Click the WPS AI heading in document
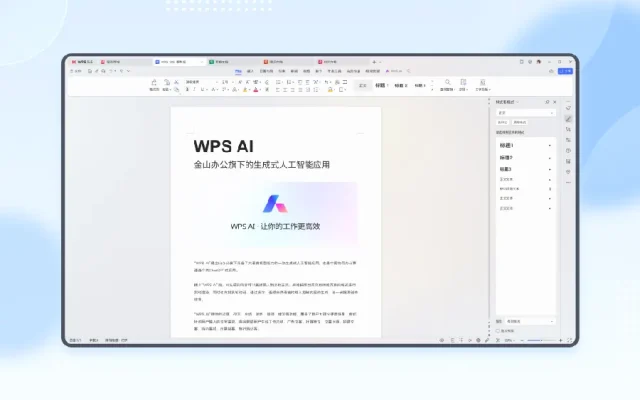Screen dimensions: 640x400 pyautogui.click(x=223, y=146)
